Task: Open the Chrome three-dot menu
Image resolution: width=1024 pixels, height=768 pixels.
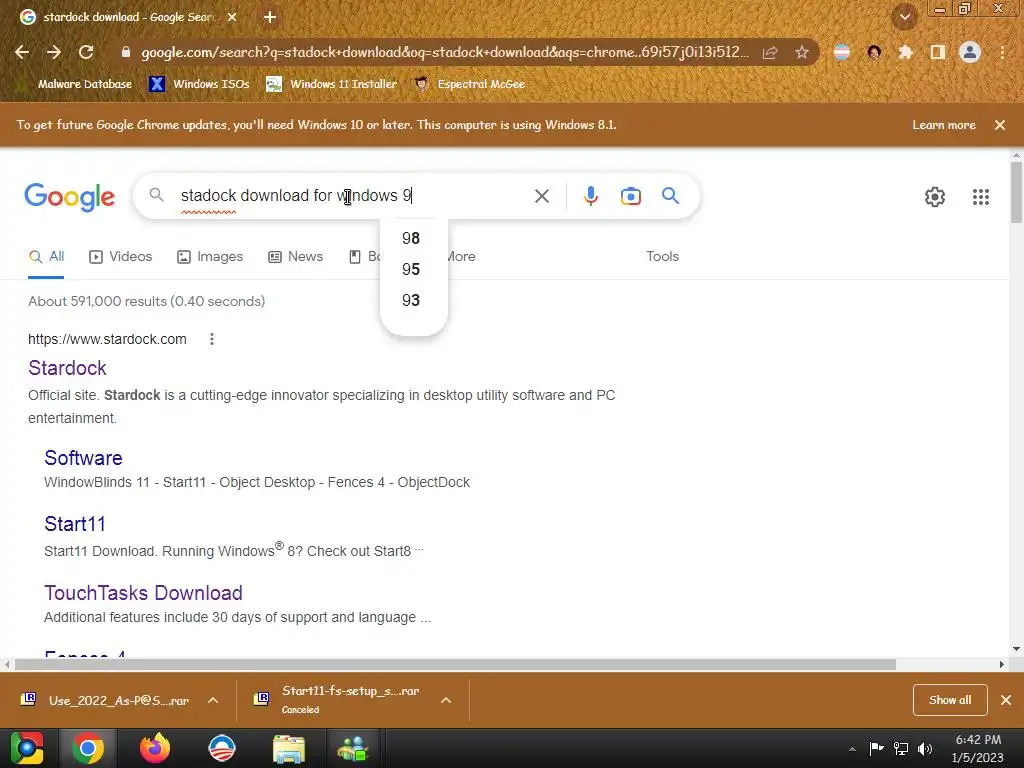Action: click(x=1002, y=52)
